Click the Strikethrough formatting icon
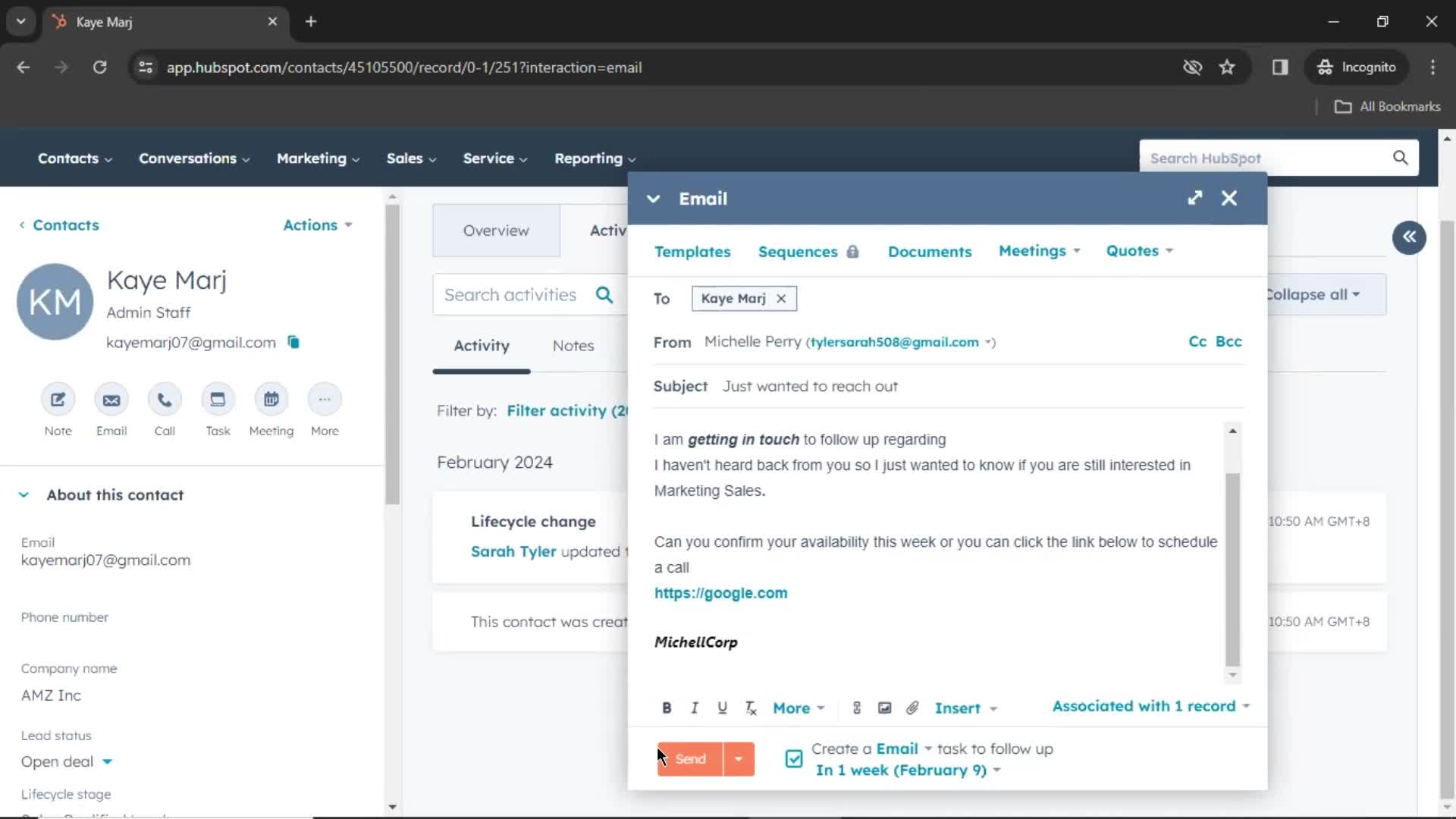Image resolution: width=1456 pixels, height=819 pixels. 751,708
